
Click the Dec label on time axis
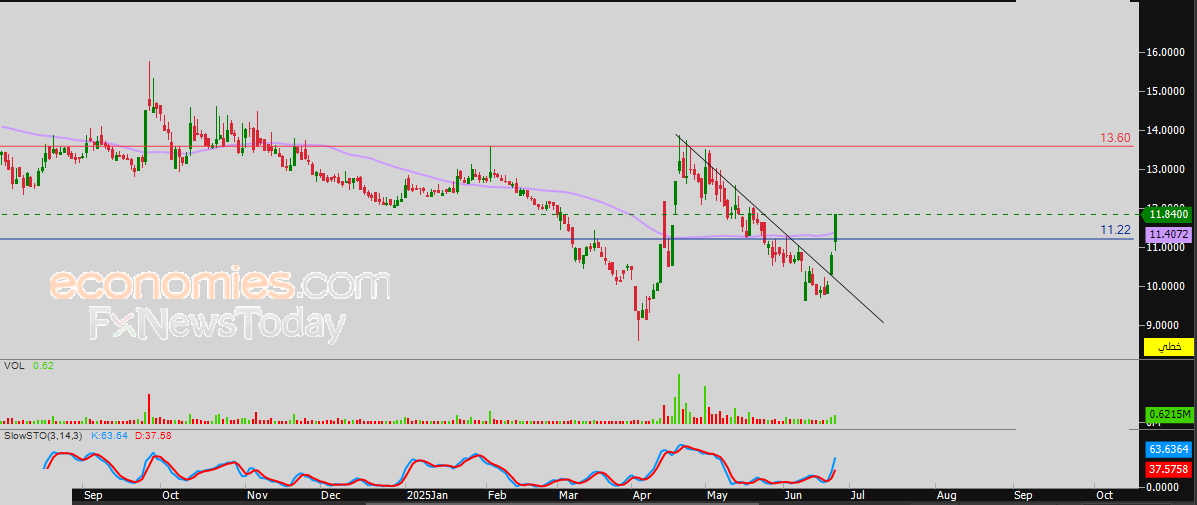(x=330, y=496)
